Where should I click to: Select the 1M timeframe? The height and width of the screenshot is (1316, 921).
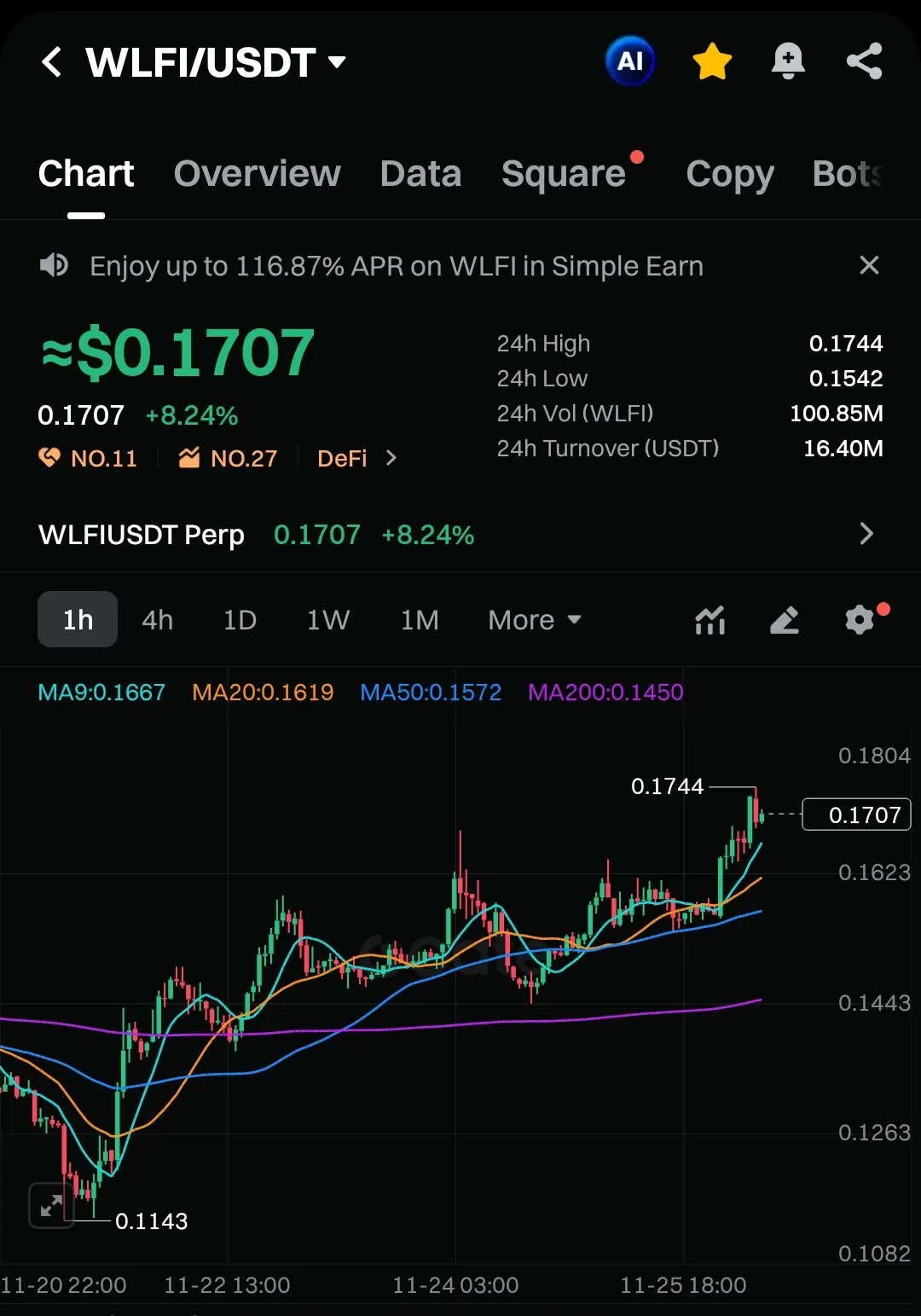pyautogui.click(x=420, y=620)
